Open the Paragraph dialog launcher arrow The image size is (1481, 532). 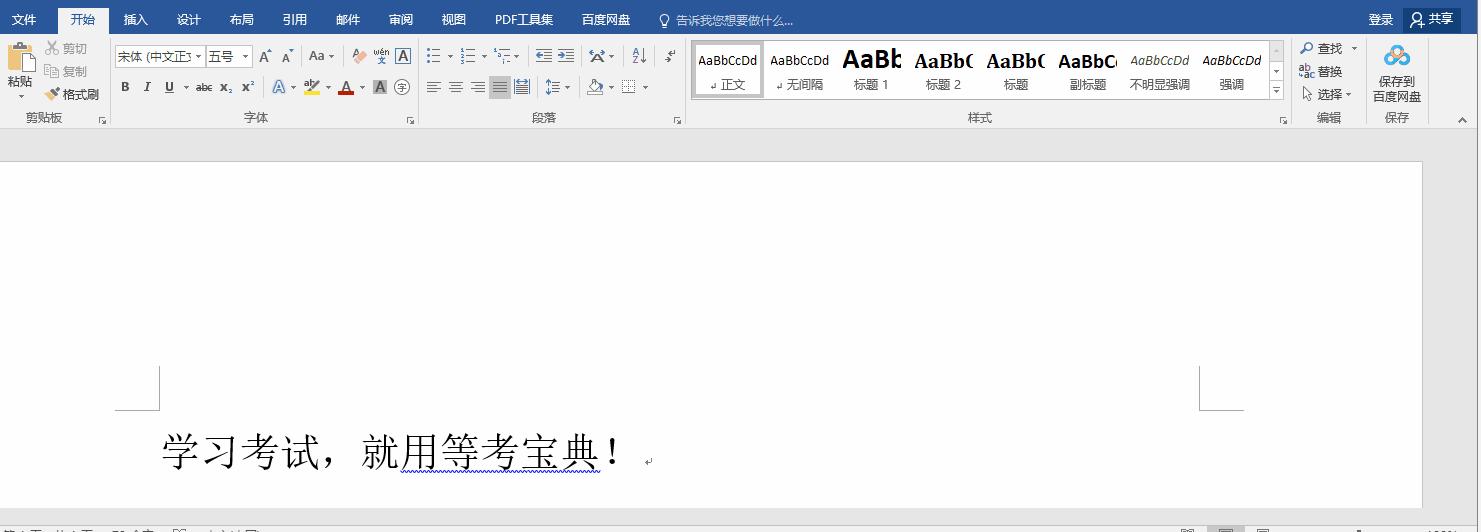677,121
